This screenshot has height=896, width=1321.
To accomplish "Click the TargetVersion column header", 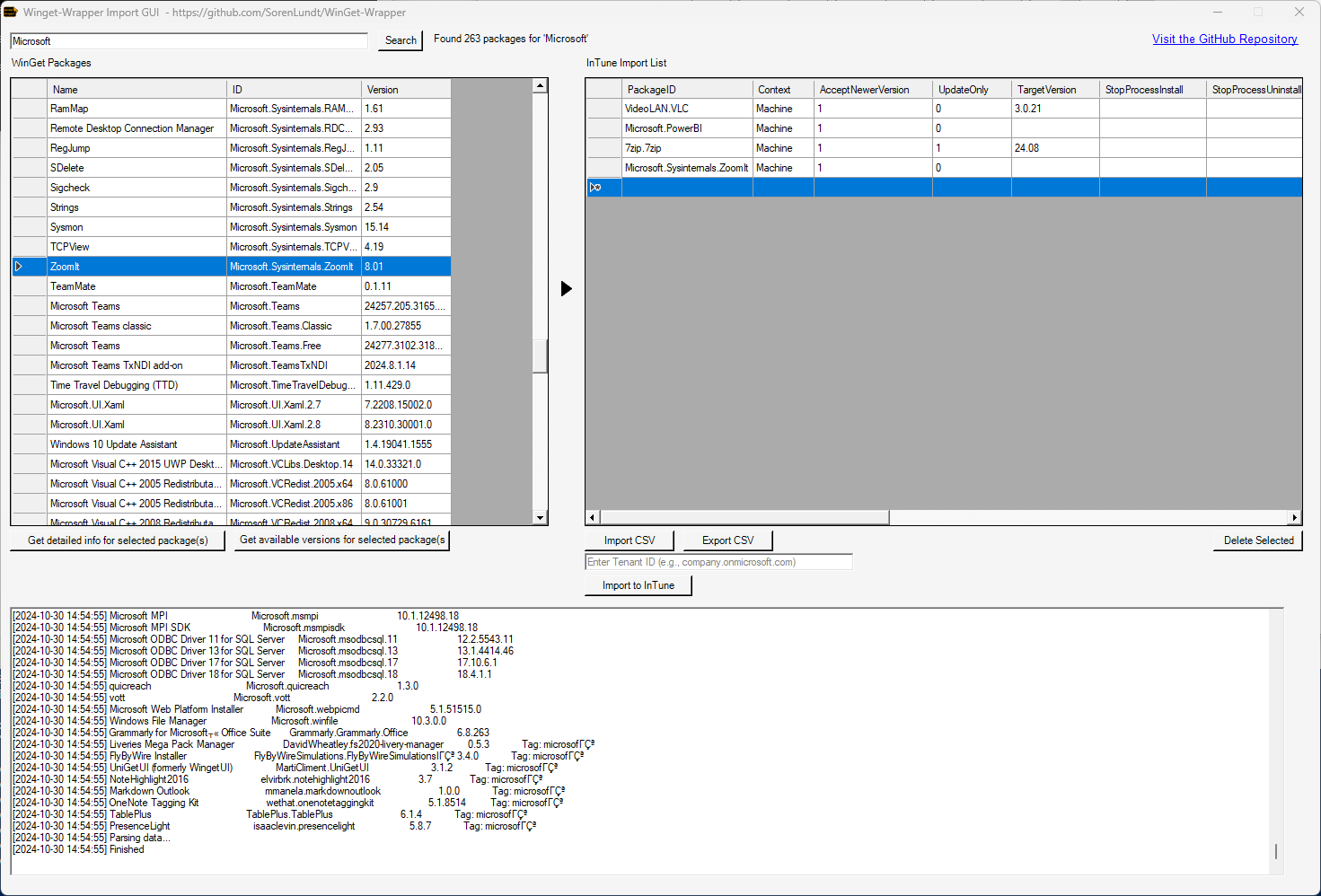I will point(1055,89).
